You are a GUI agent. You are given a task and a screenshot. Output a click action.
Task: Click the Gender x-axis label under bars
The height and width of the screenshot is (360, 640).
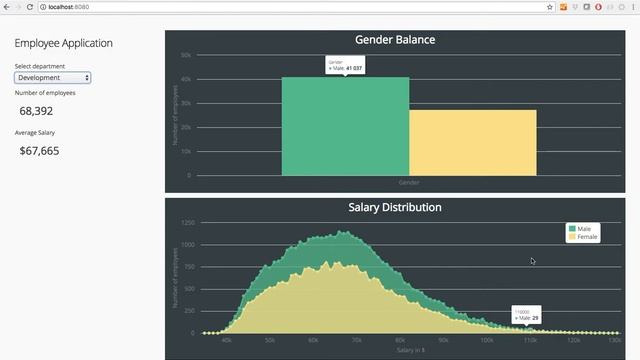click(x=409, y=182)
